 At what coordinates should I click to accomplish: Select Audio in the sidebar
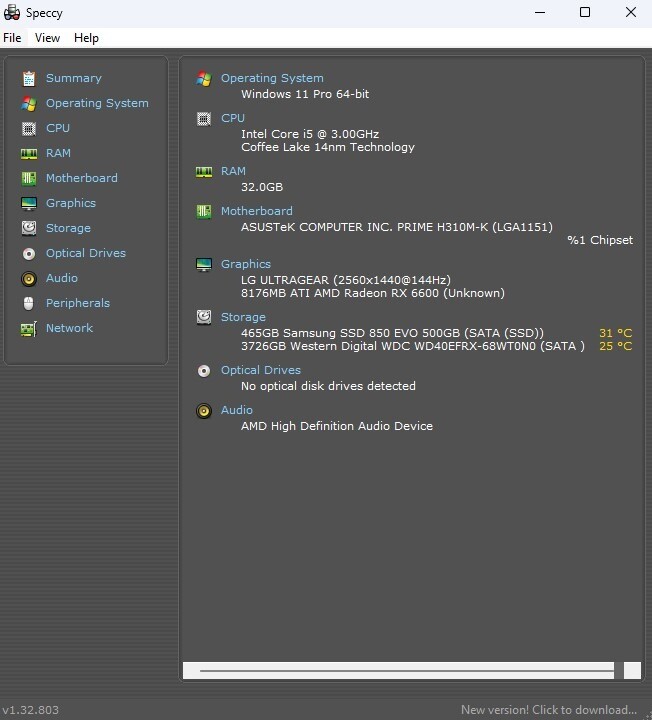tap(62, 278)
